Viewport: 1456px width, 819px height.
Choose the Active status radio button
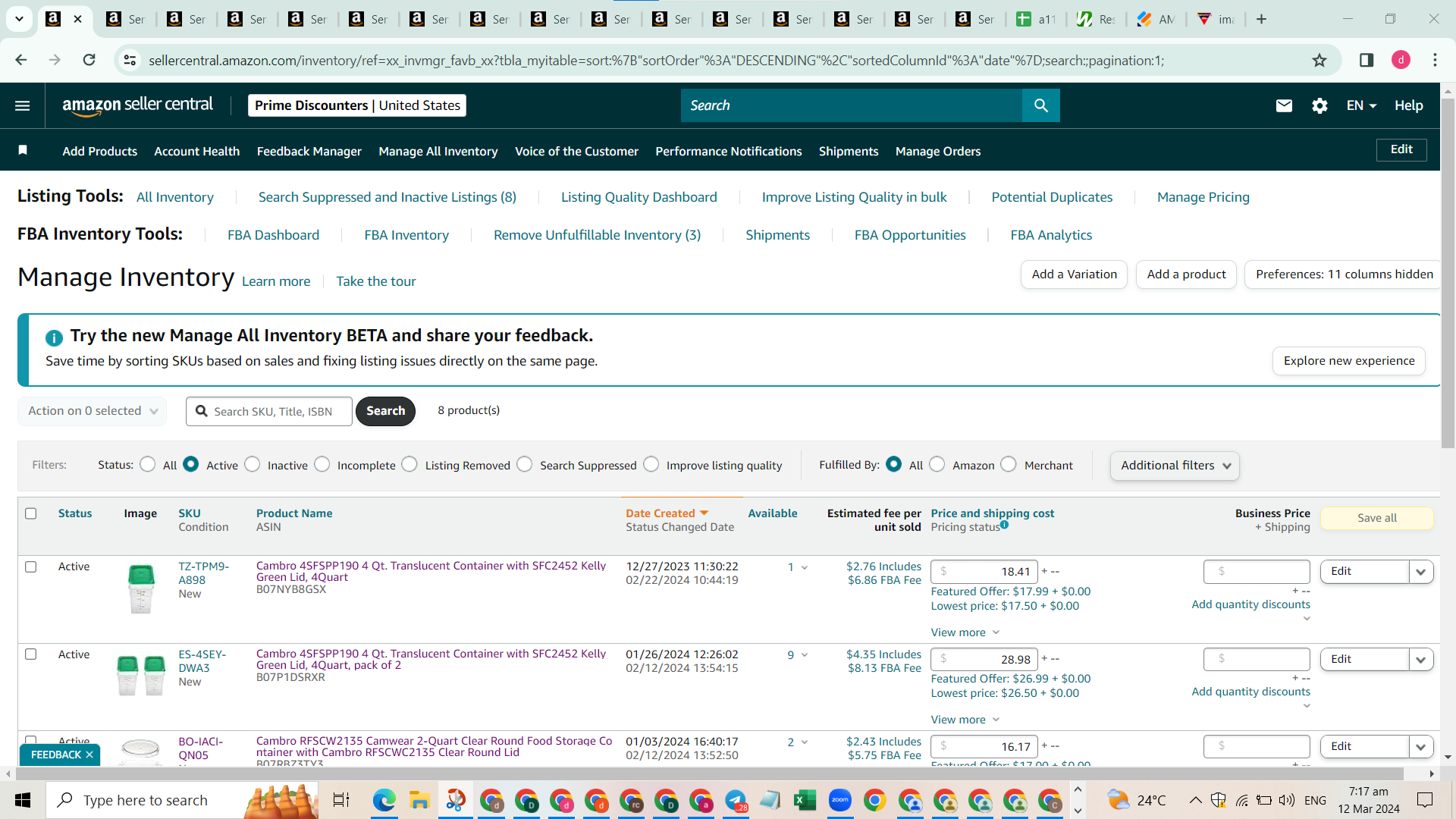point(191,464)
